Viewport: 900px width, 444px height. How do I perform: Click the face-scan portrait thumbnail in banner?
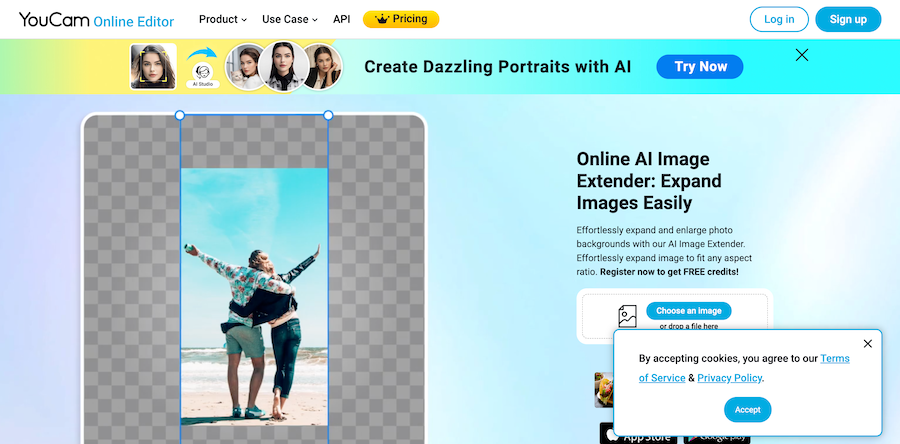[x=153, y=67]
